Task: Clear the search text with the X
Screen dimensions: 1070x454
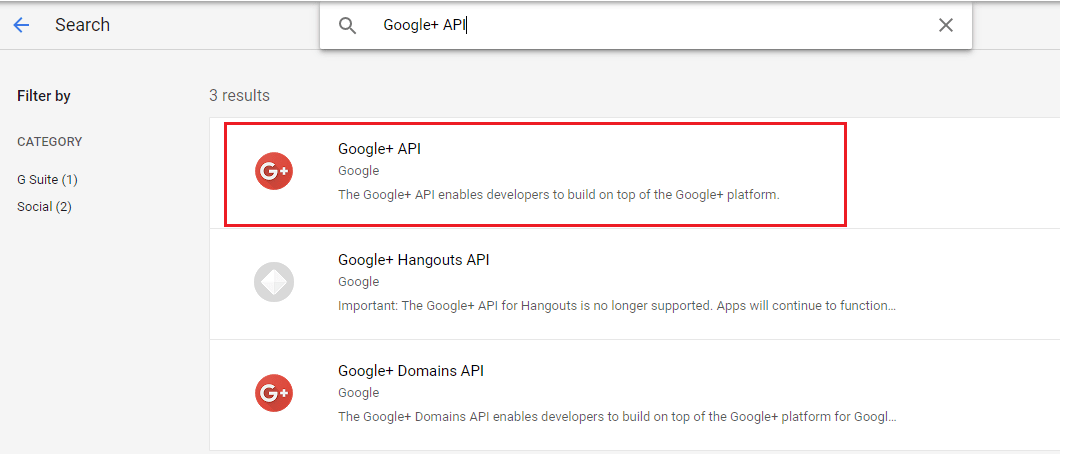Action: (x=945, y=26)
